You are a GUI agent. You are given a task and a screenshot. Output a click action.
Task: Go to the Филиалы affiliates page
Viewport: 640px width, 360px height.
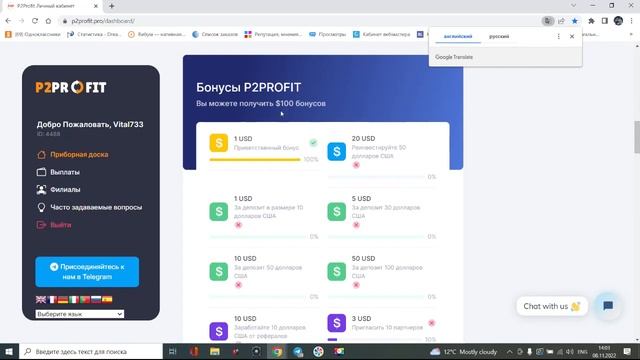58,189
